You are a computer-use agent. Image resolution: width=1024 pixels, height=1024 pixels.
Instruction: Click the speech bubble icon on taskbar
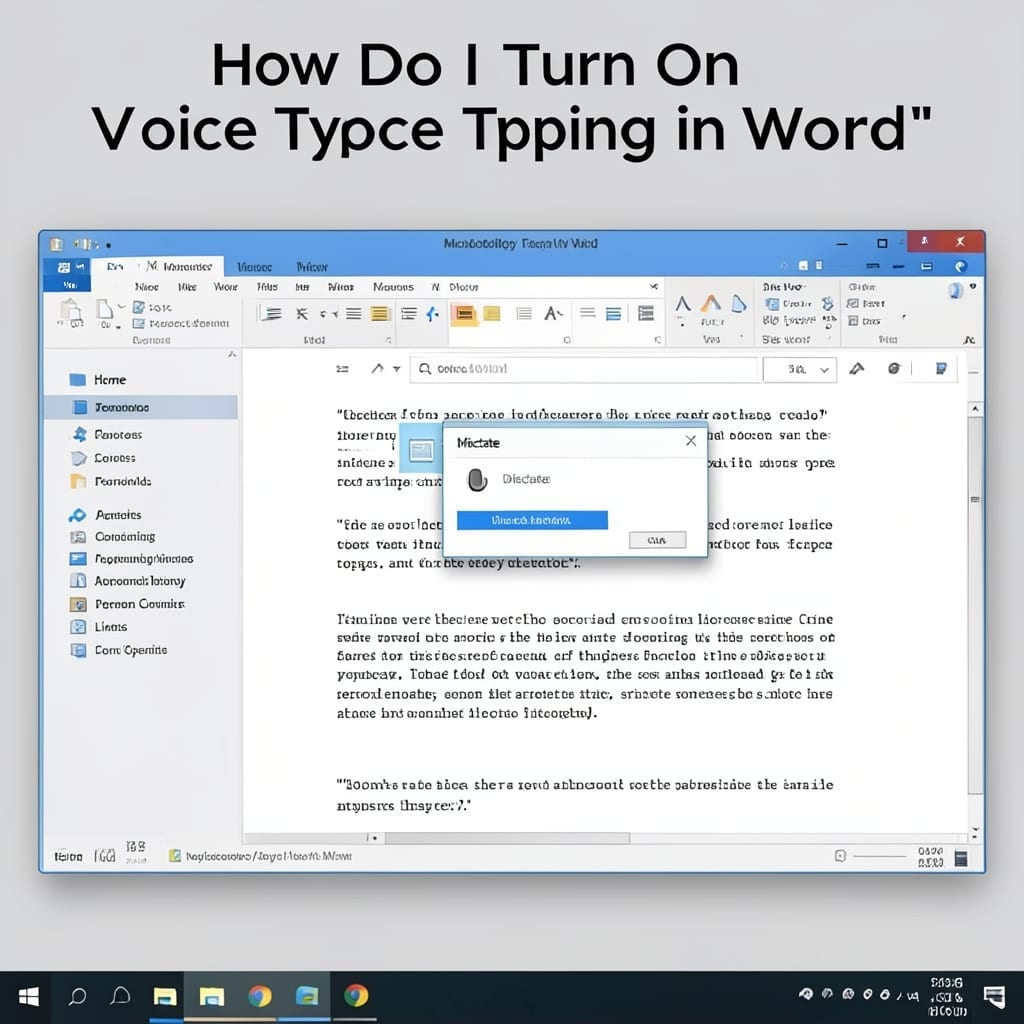[x=120, y=997]
